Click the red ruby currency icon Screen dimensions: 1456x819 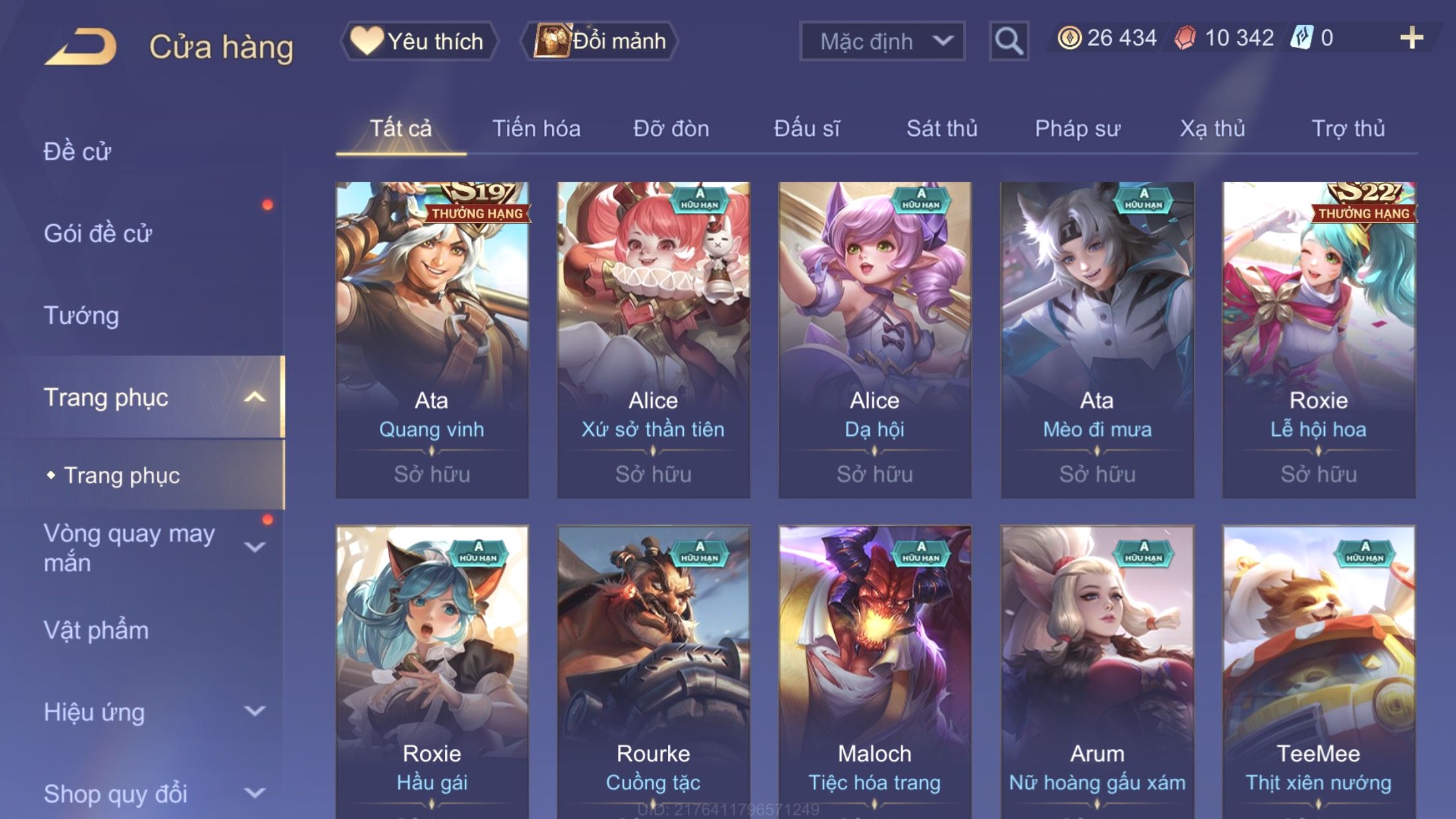pos(1185,38)
